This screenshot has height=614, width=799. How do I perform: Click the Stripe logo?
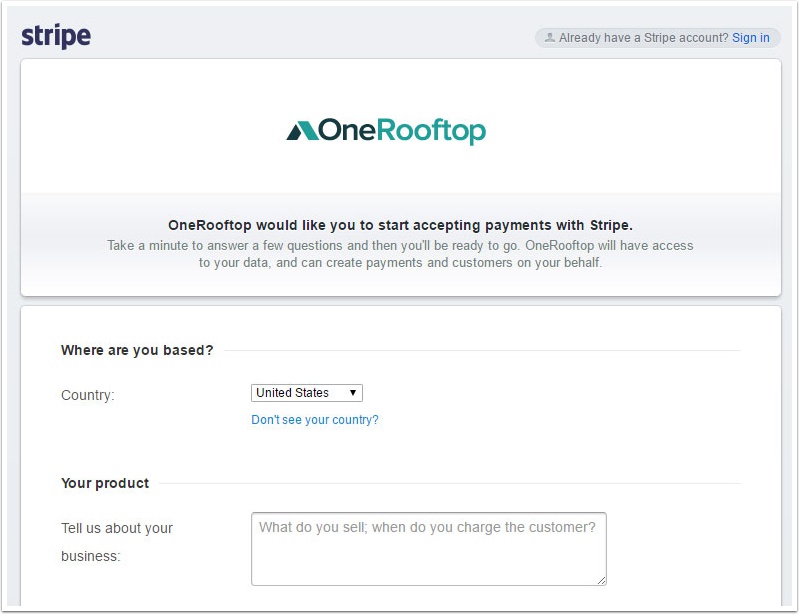pos(56,36)
